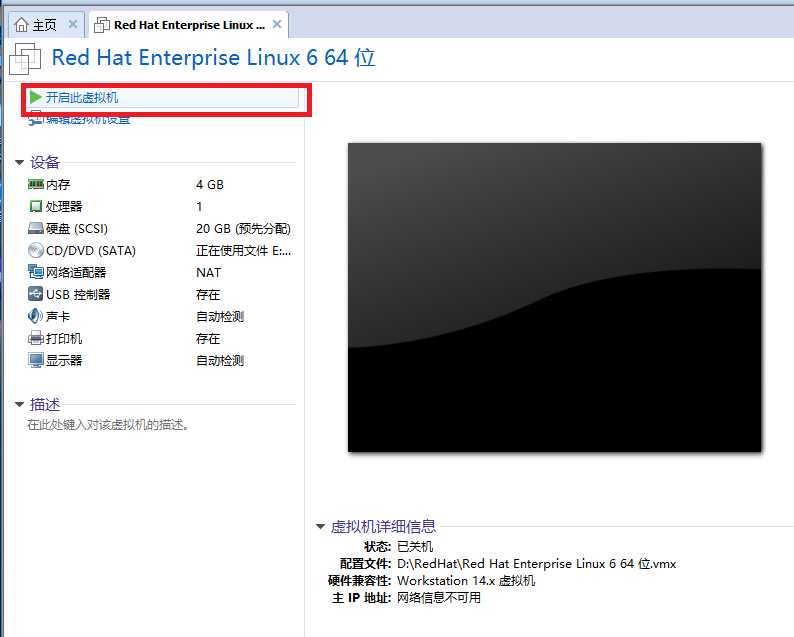Viewport: 794px width, 637px height.
Task: Click the 自动检测 value for 显示器
Action: tap(220, 361)
